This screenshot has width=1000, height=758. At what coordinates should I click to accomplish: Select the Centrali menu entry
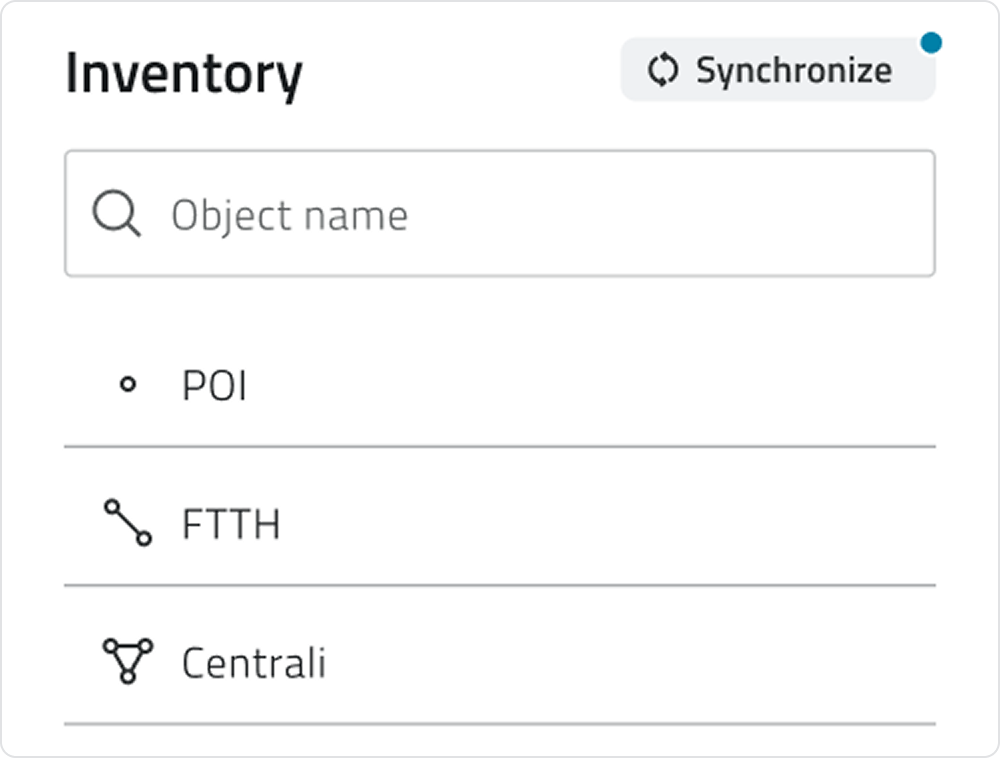[x=252, y=660]
